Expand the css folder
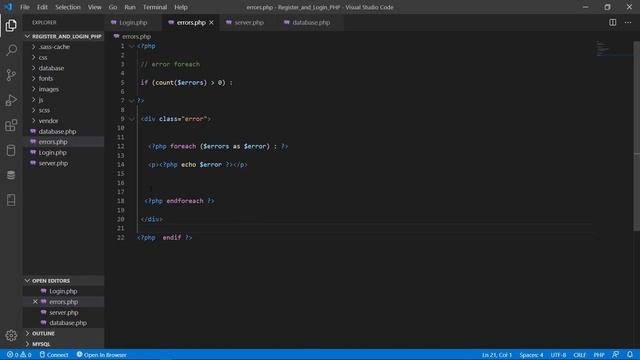640x360 pixels. click(63, 58)
